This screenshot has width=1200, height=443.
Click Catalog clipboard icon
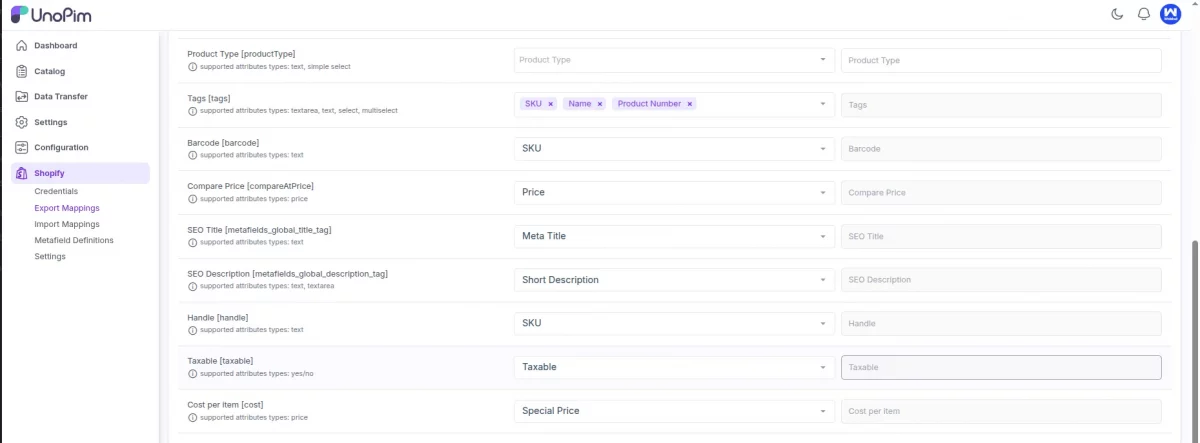point(21,71)
